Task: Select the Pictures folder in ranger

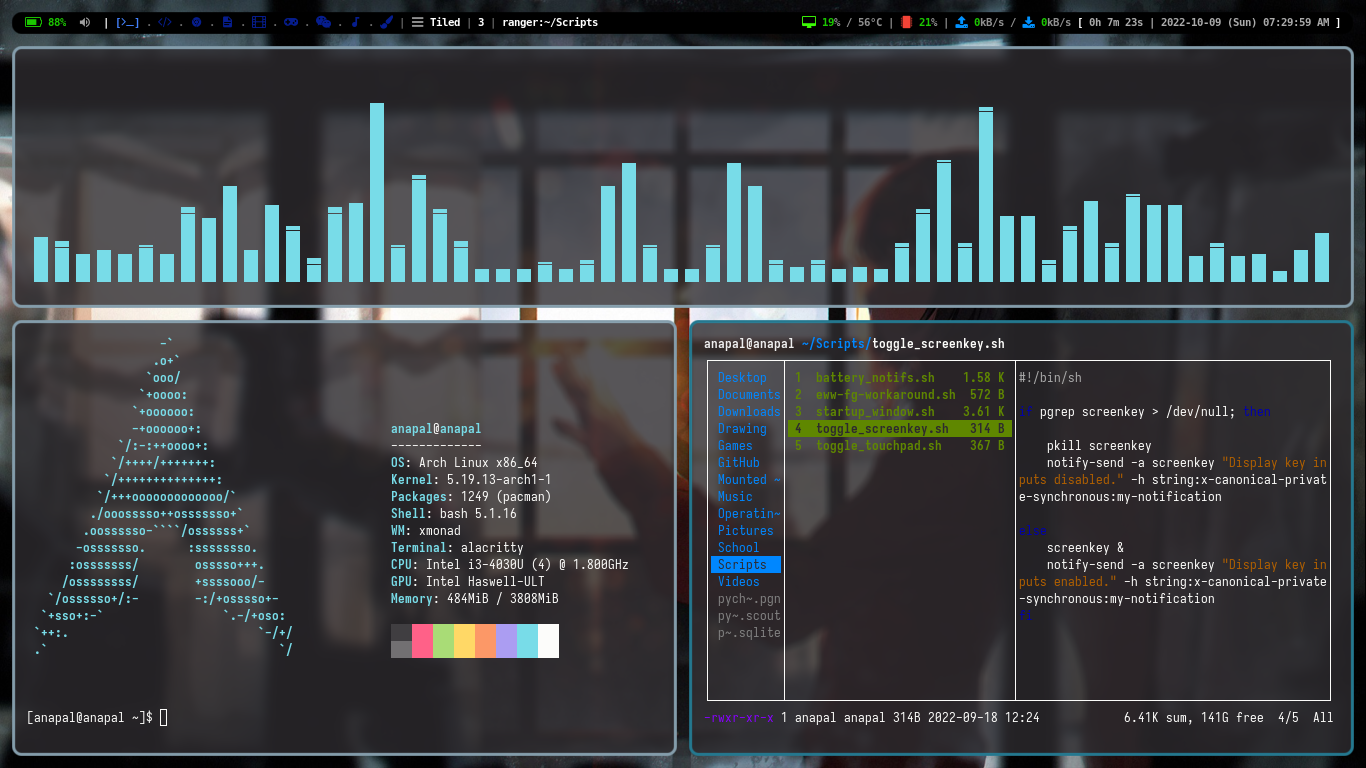Action: click(x=746, y=530)
